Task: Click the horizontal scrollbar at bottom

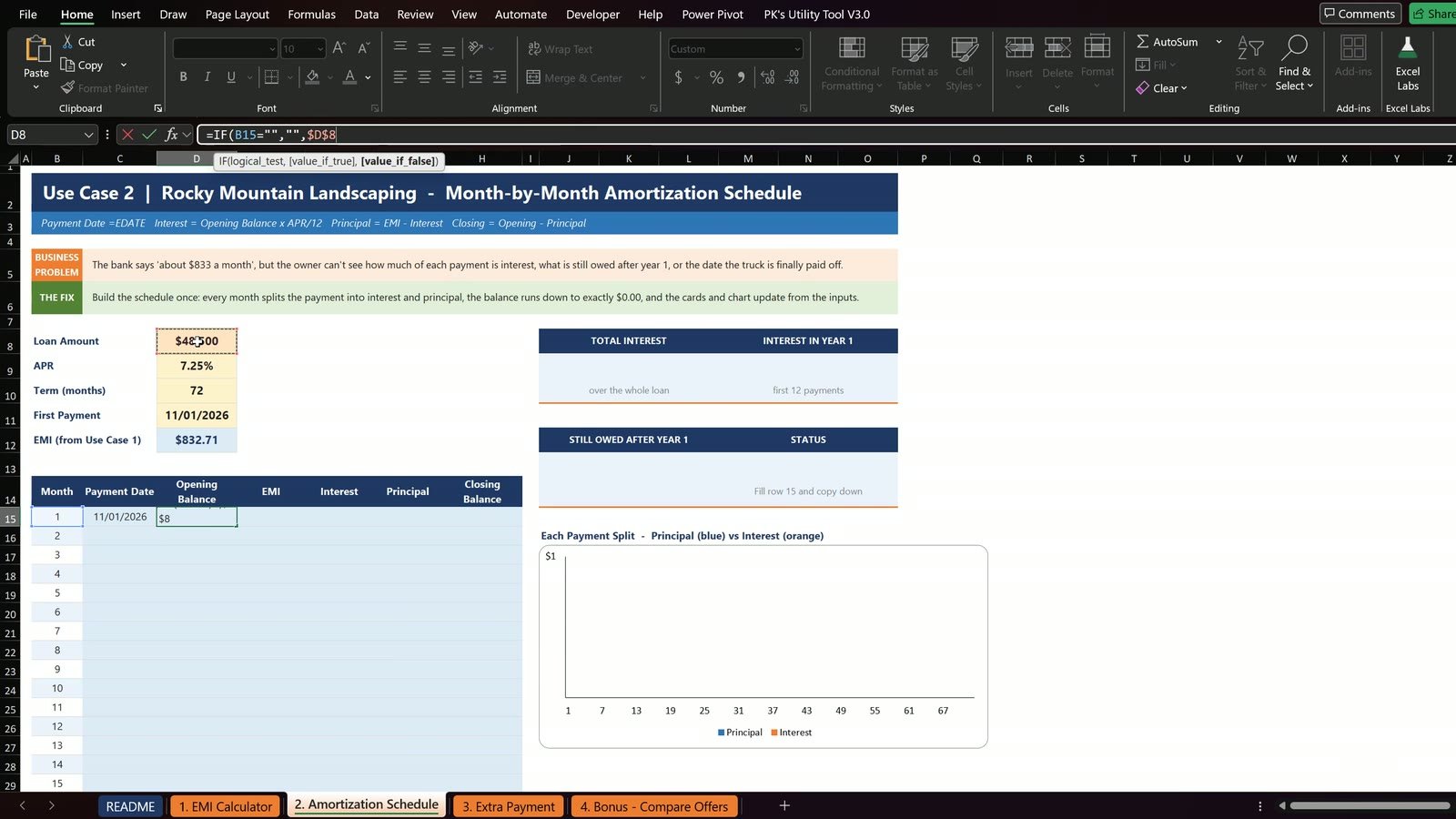Action: (1370, 805)
